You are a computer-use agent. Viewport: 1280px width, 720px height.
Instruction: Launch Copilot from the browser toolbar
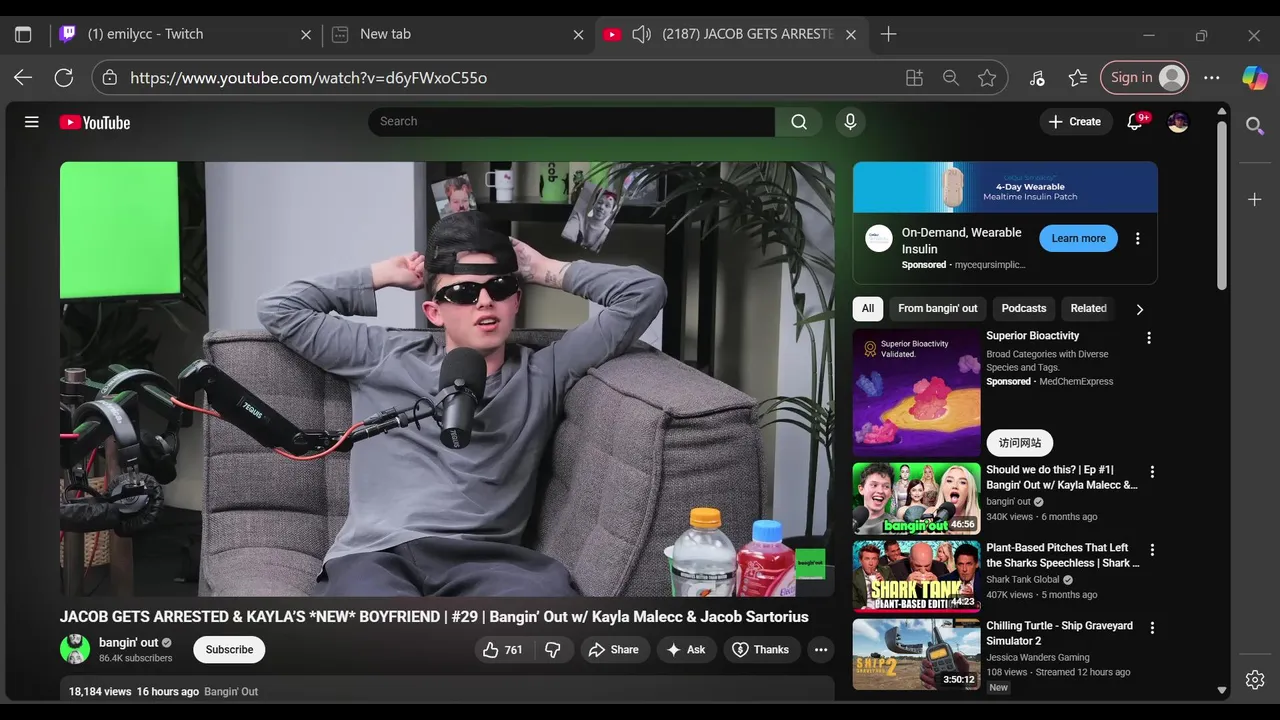1255,78
